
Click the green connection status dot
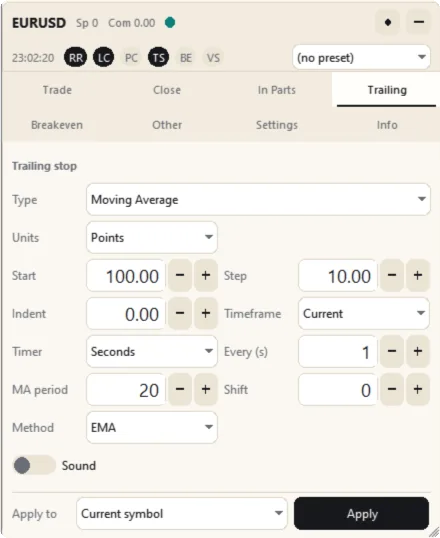tap(170, 23)
